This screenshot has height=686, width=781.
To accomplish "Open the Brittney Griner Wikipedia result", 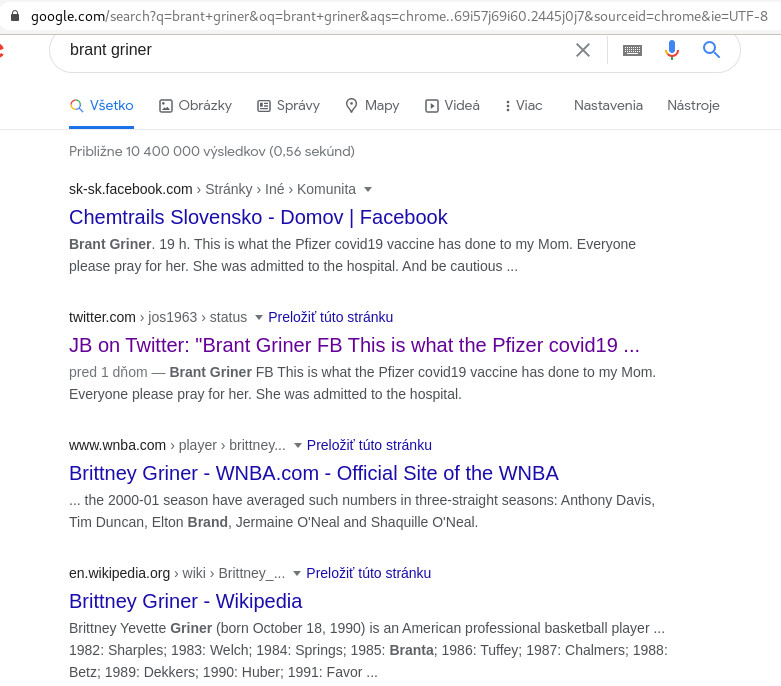I will 185,601.
